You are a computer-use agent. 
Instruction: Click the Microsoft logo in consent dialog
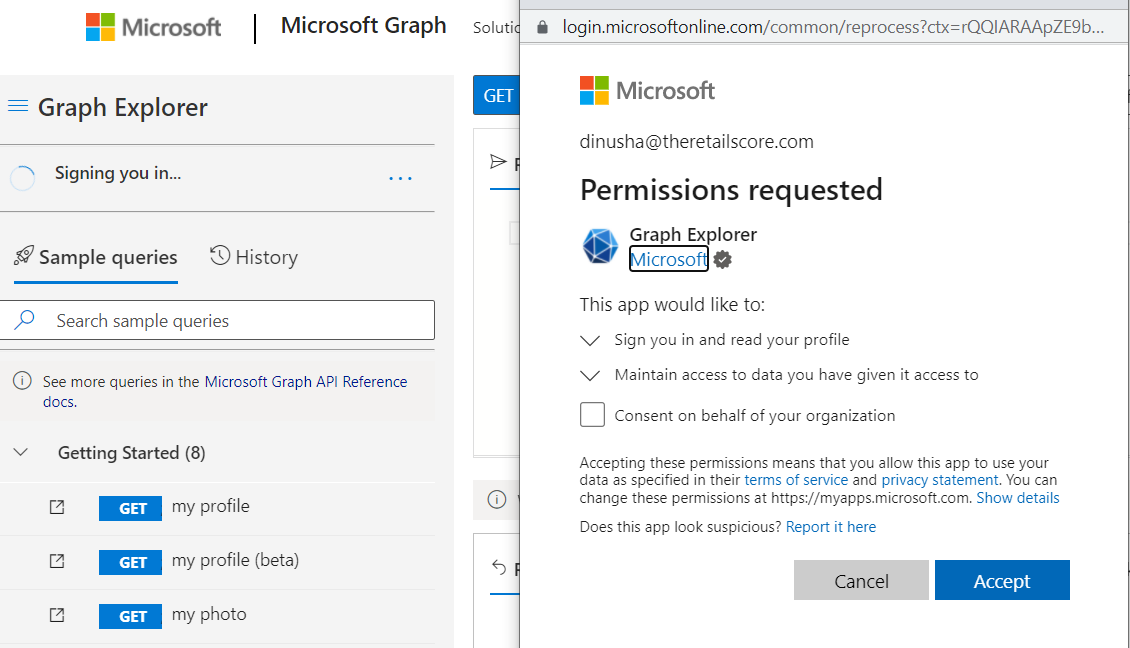coord(647,90)
